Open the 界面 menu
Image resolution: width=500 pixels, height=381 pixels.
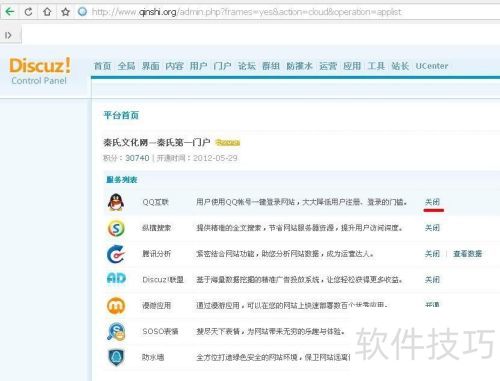[150, 66]
